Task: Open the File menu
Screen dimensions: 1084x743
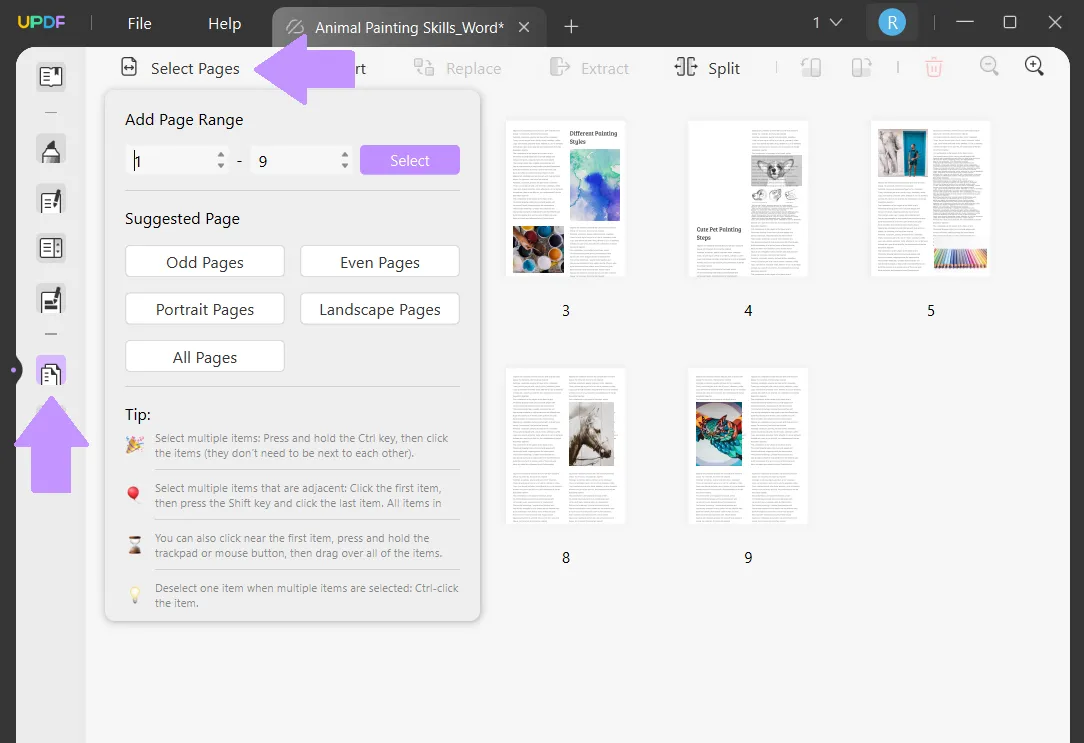Action: coord(140,23)
